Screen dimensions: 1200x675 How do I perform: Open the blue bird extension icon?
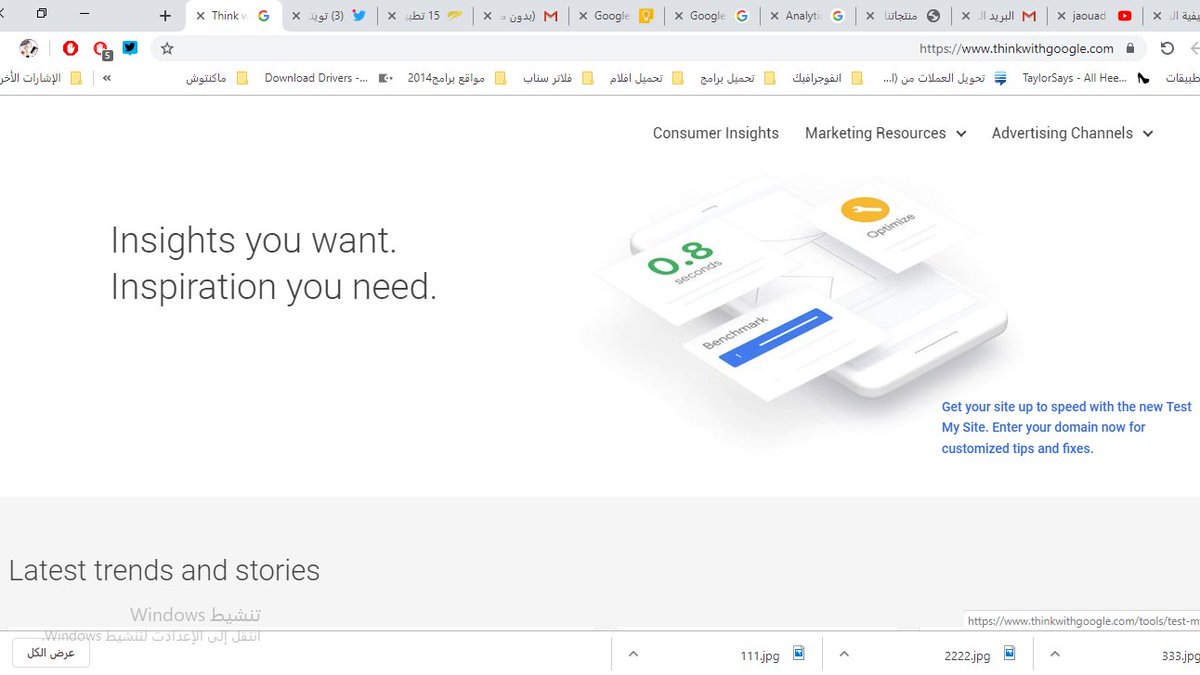click(x=131, y=47)
